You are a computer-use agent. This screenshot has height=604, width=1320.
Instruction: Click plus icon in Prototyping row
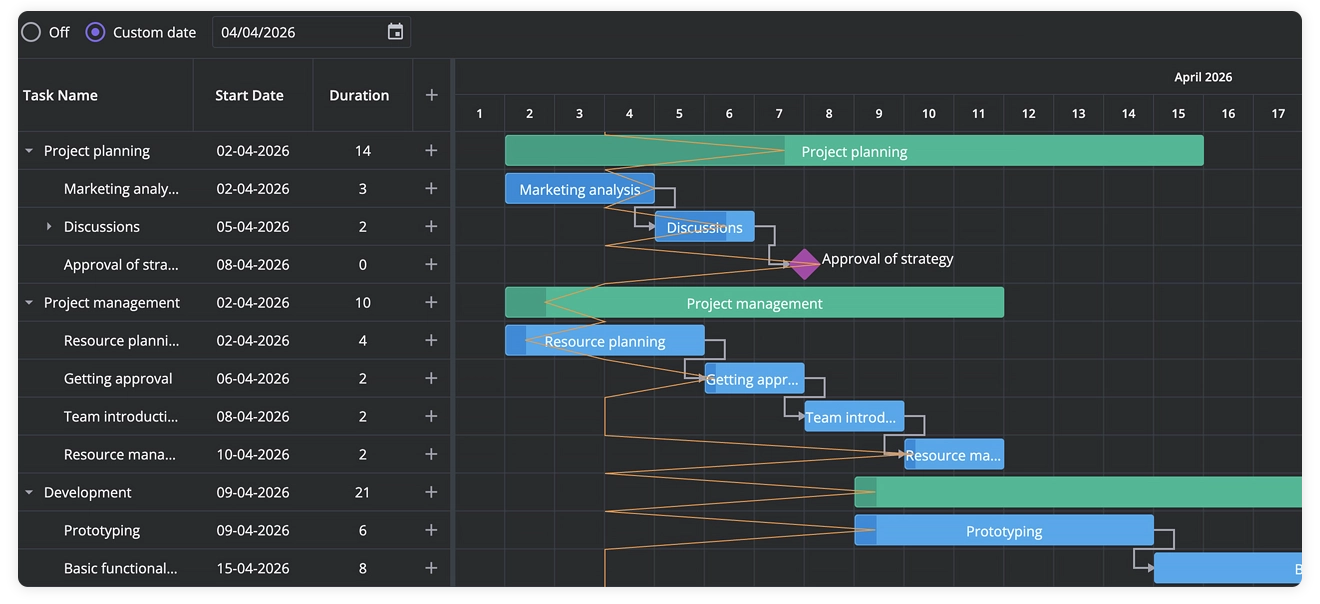[431, 531]
